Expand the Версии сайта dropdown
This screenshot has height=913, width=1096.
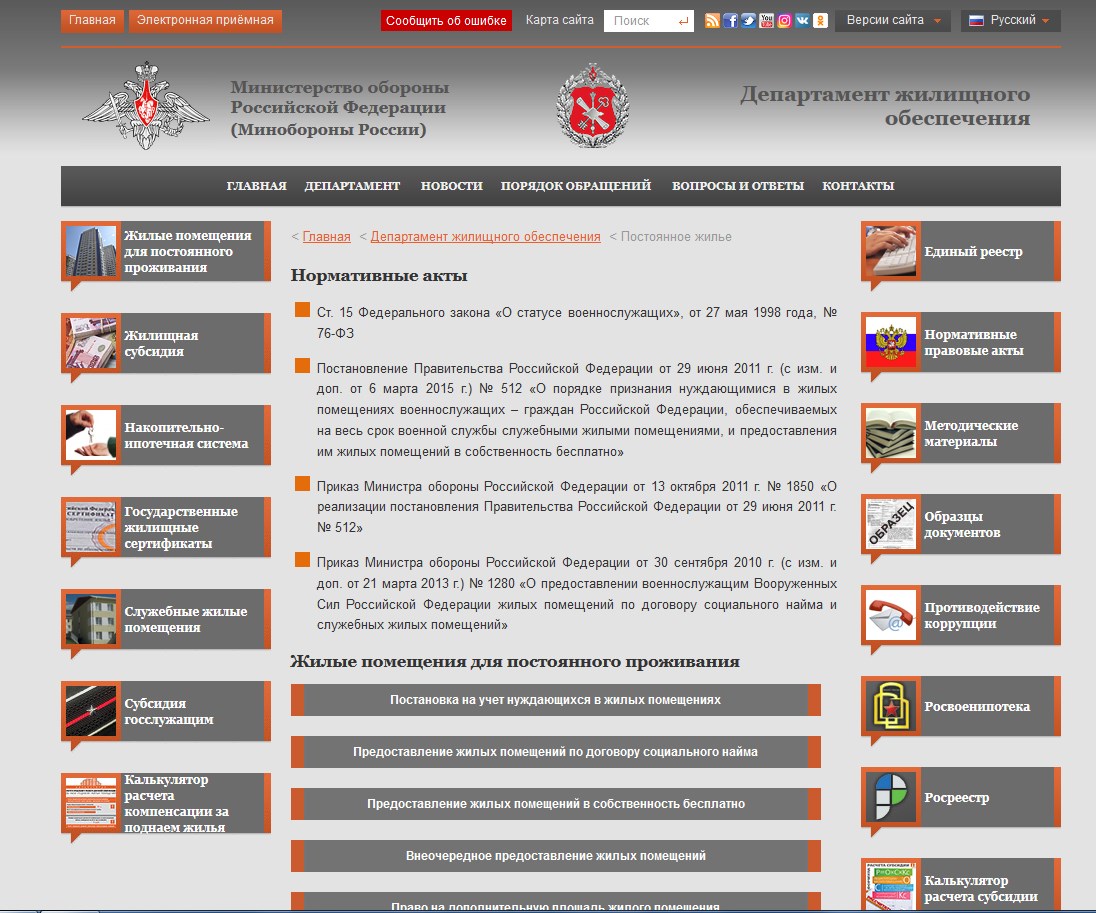click(x=892, y=21)
